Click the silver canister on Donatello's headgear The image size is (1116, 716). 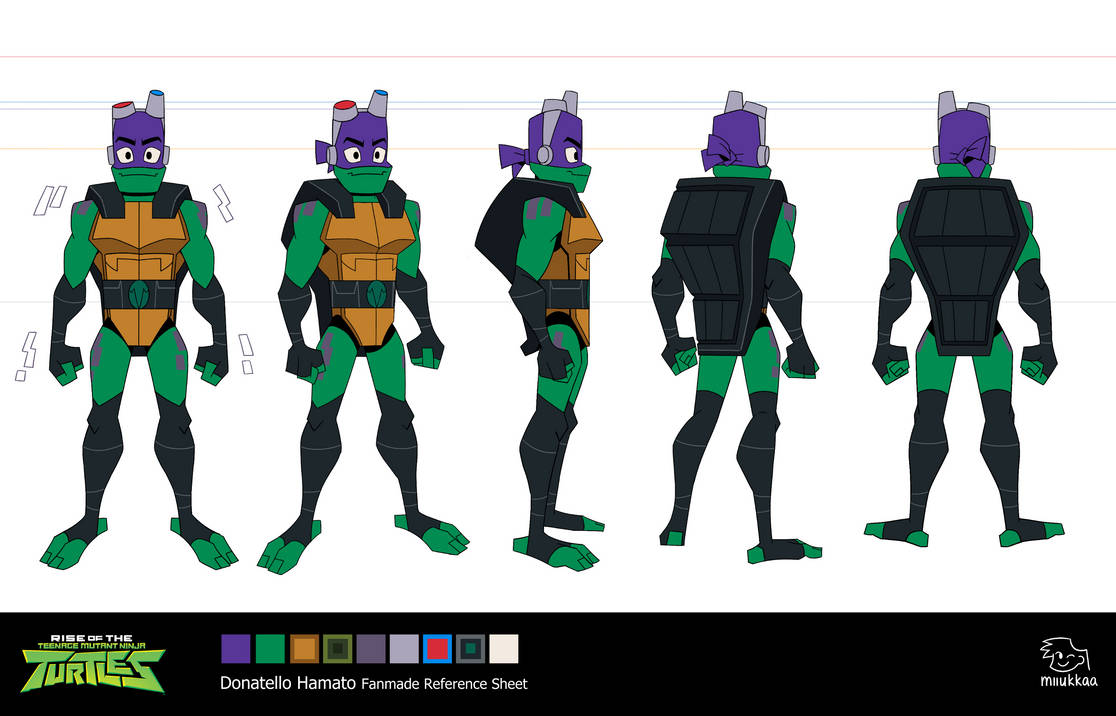click(x=153, y=106)
